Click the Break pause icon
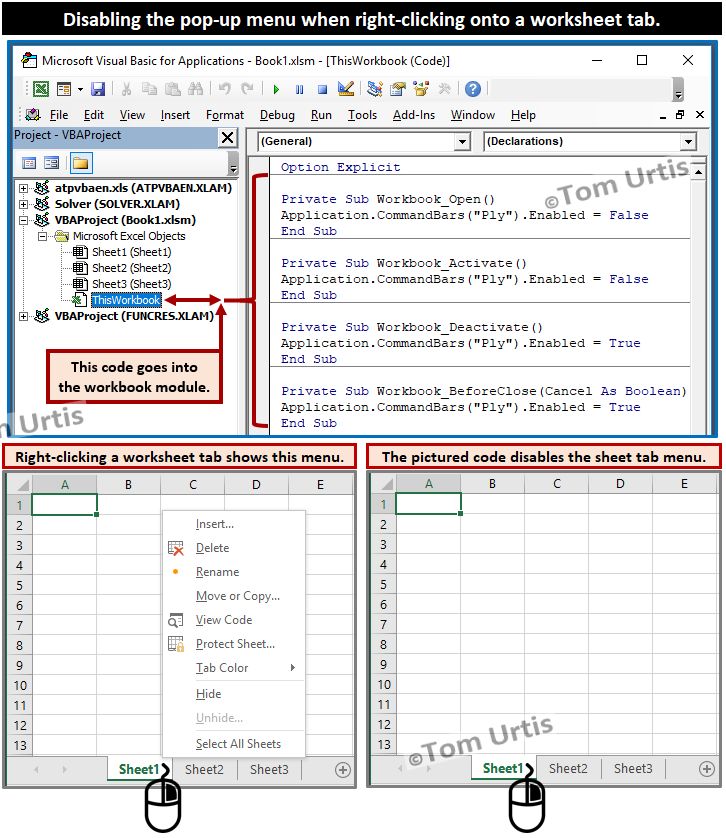 [299, 89]
